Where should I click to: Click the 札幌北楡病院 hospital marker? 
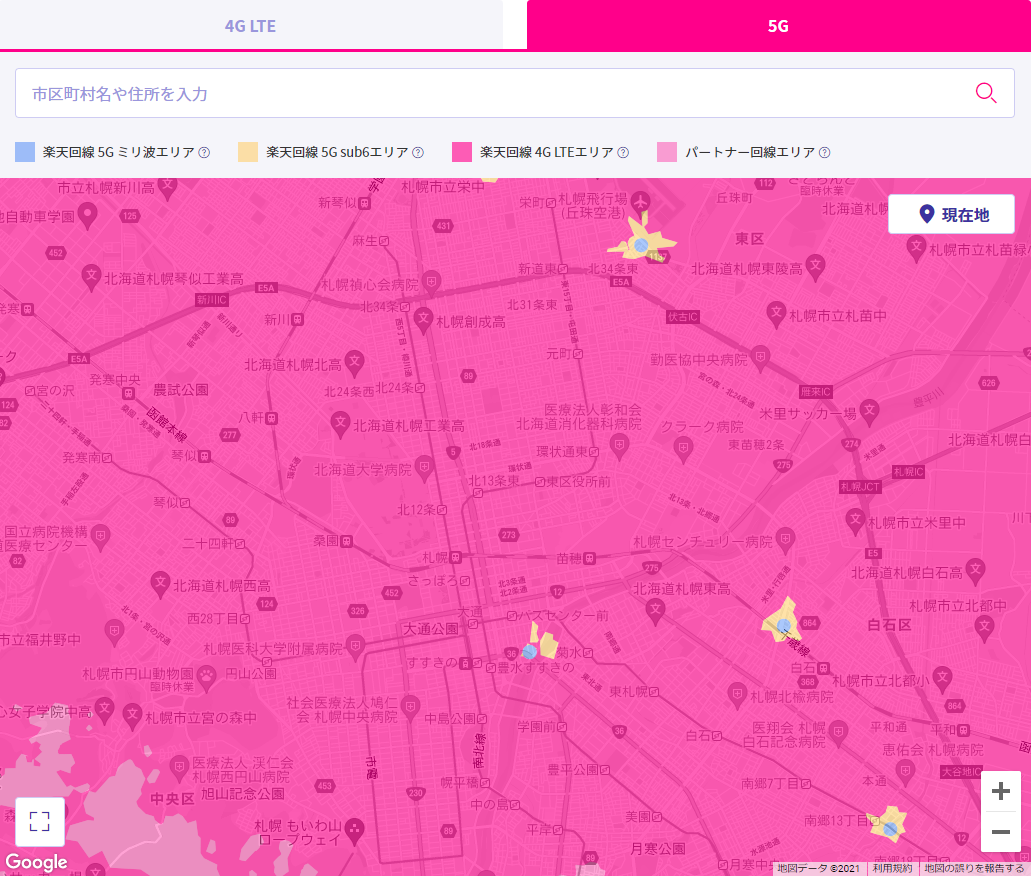(x=737, y=694)
